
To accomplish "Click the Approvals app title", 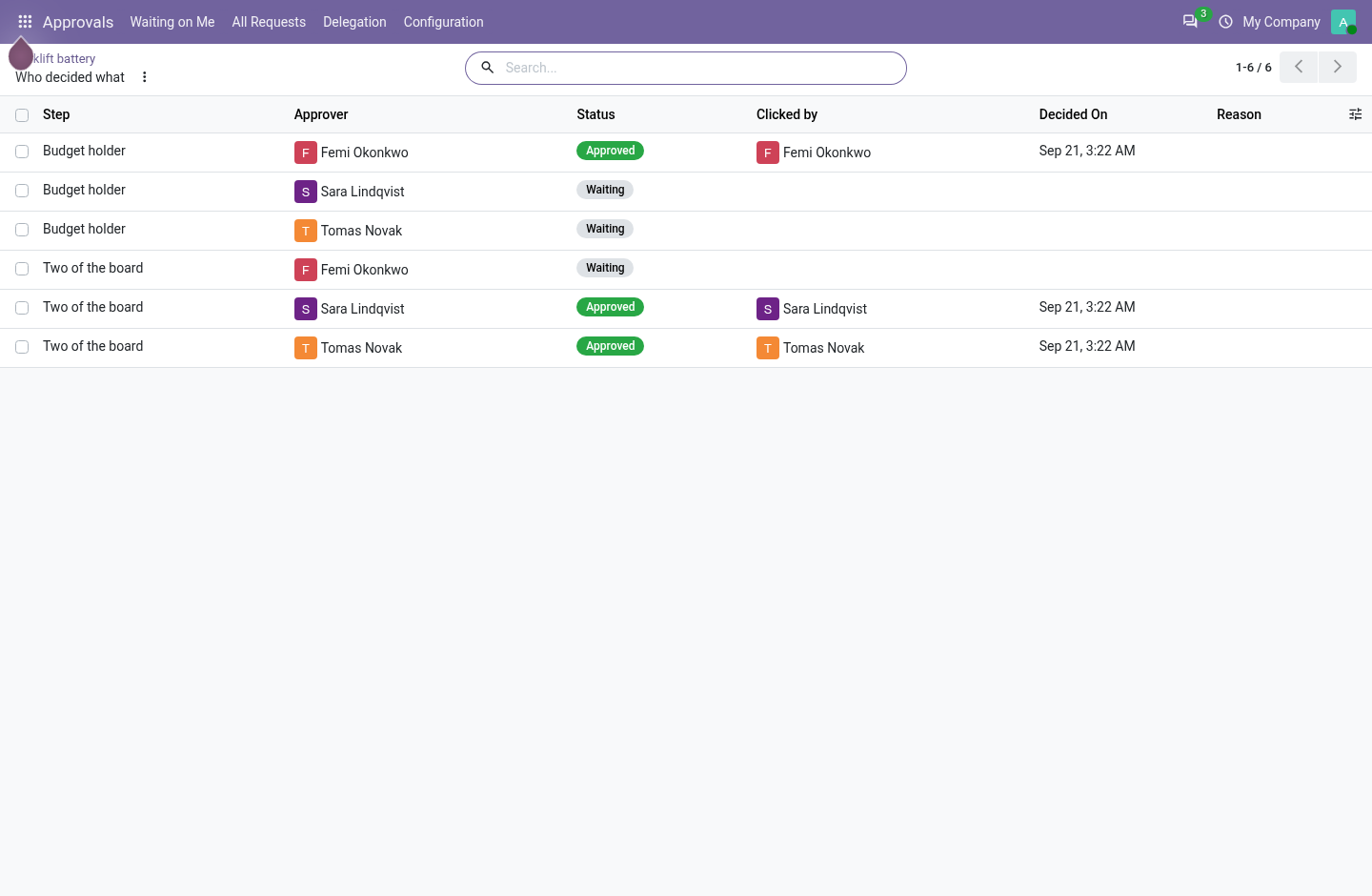I will 78,22.
